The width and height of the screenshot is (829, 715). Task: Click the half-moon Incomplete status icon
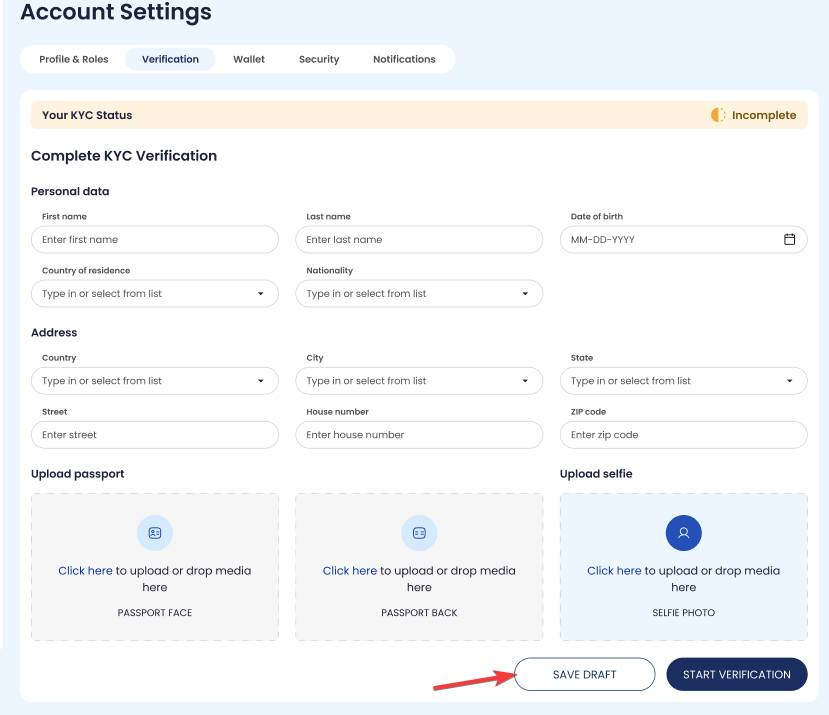point(718,115)
